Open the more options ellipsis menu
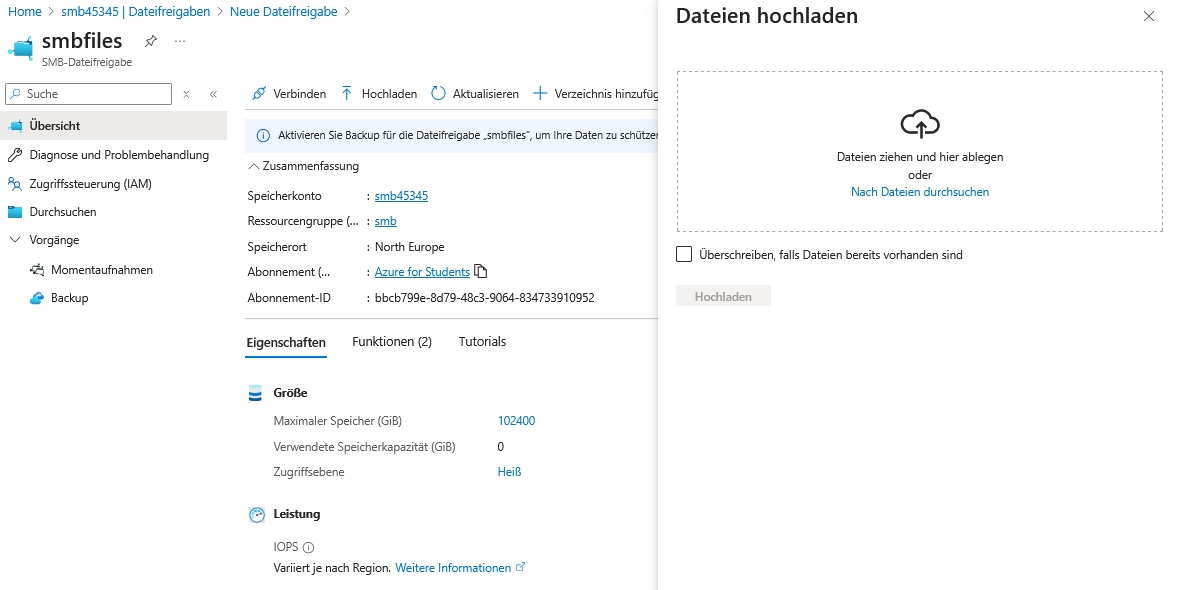Viewport: 1182px width, 590px height. pyautogui.click(x=180, y=41)
